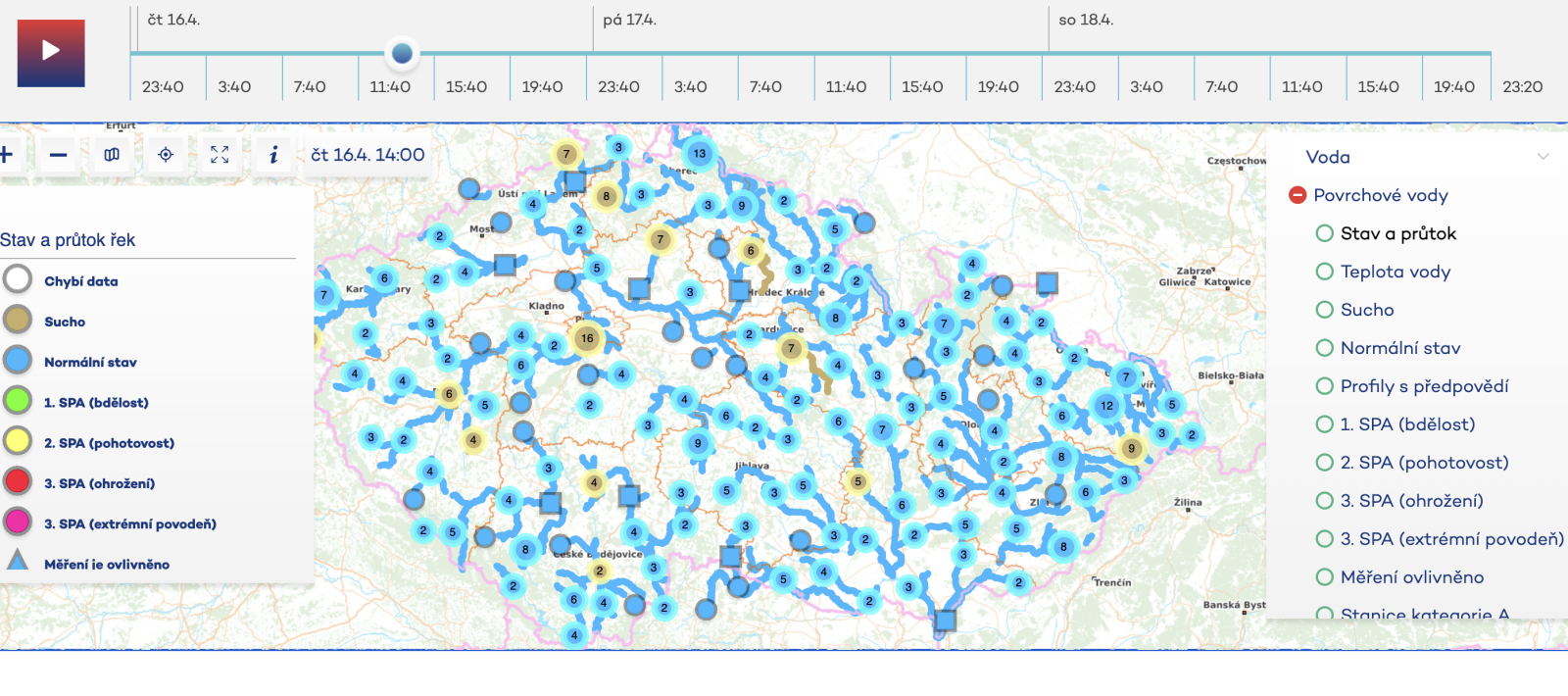Enable the Profily s předpovědí option
The width and height of the screenshot is (1568, 696).
pos(1325,386)
